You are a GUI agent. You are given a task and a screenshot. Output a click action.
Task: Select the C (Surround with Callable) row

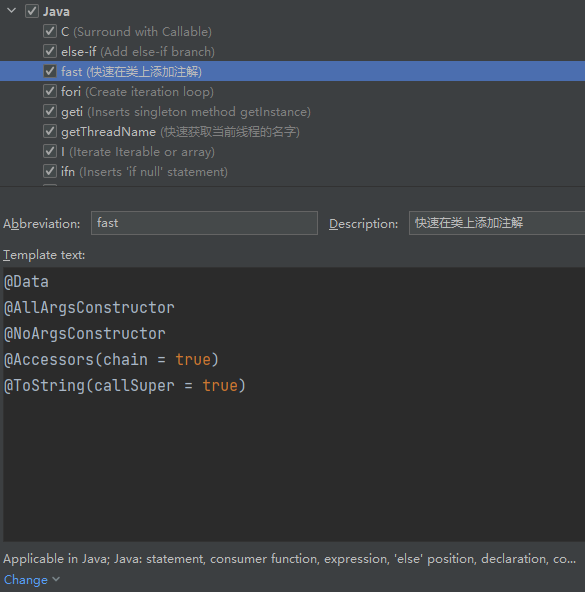[292, 31]
